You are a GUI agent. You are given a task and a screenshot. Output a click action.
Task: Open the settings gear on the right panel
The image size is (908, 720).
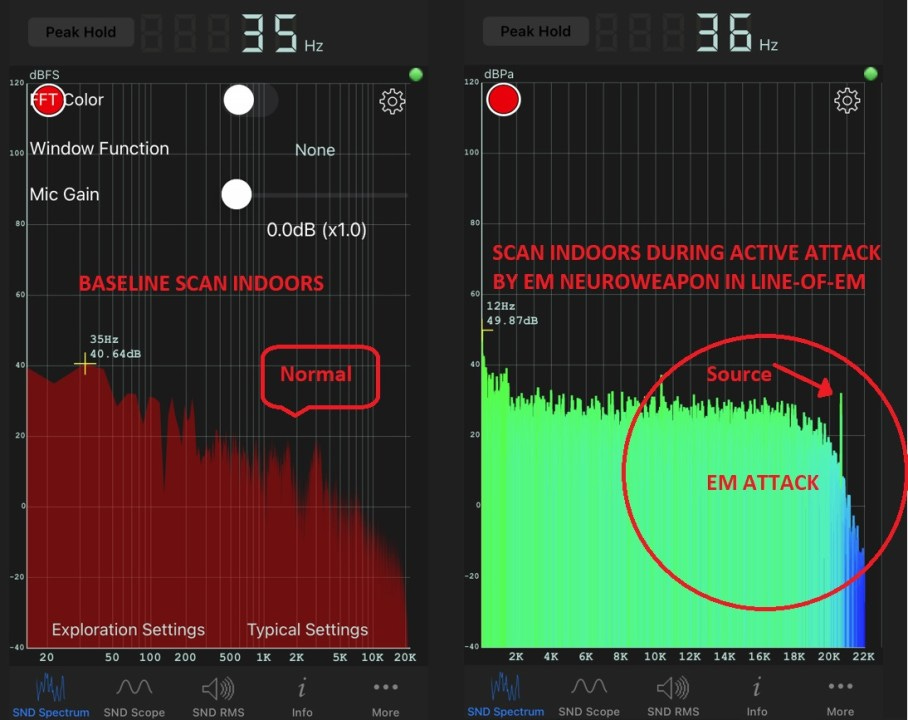click(x=846, y=100)
